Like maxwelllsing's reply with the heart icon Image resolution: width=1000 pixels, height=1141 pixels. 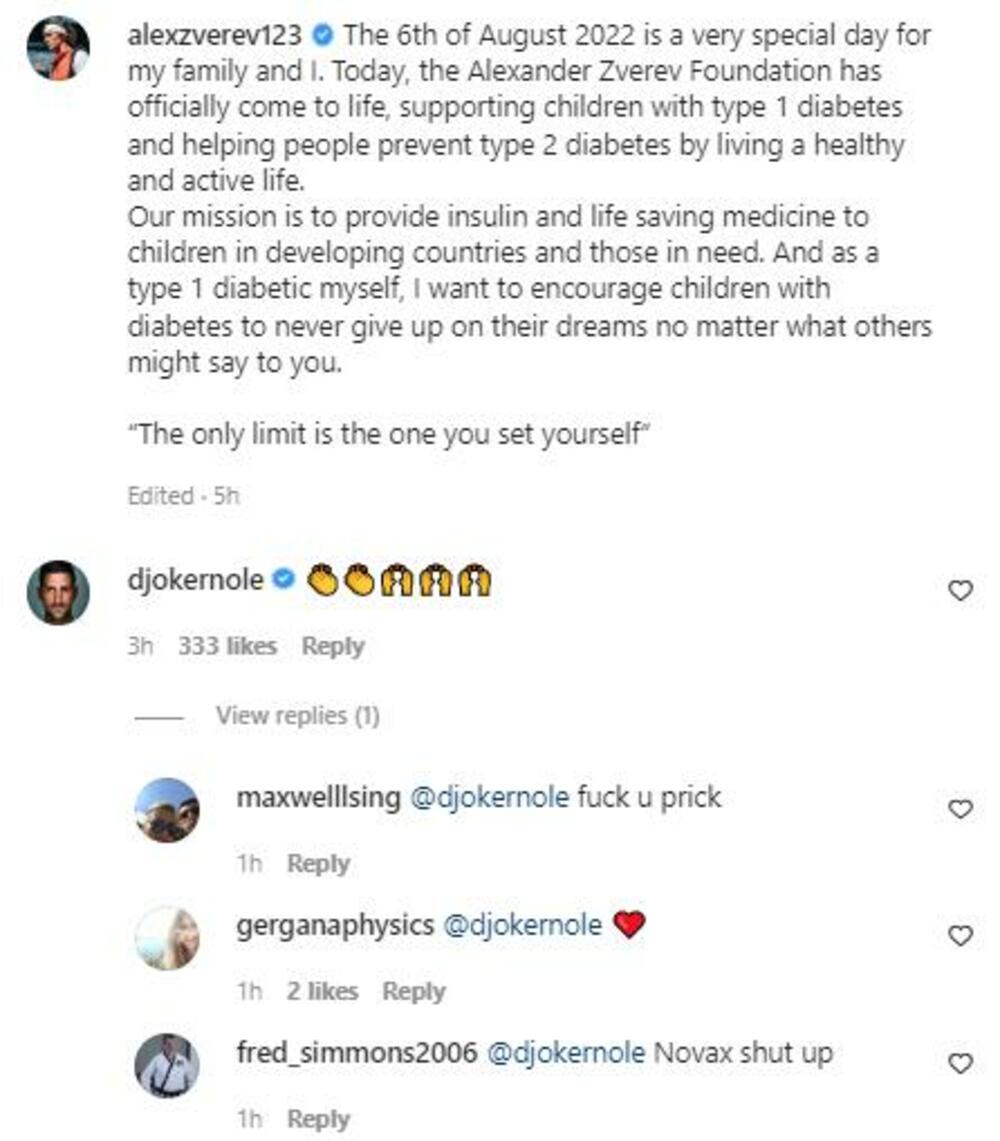(x=960, y=808)
